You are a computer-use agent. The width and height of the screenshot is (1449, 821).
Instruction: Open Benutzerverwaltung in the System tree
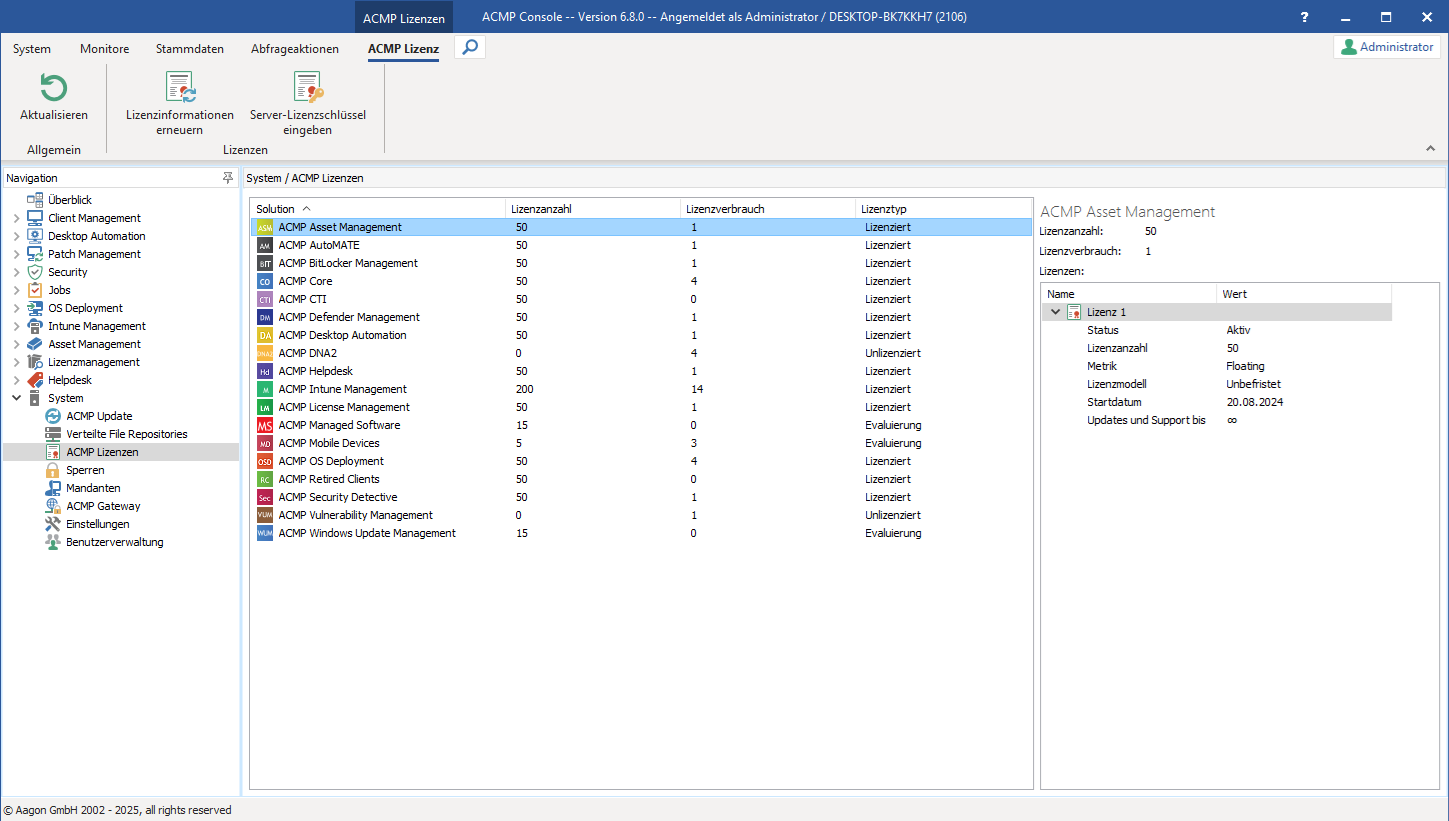tap(114, 542)
